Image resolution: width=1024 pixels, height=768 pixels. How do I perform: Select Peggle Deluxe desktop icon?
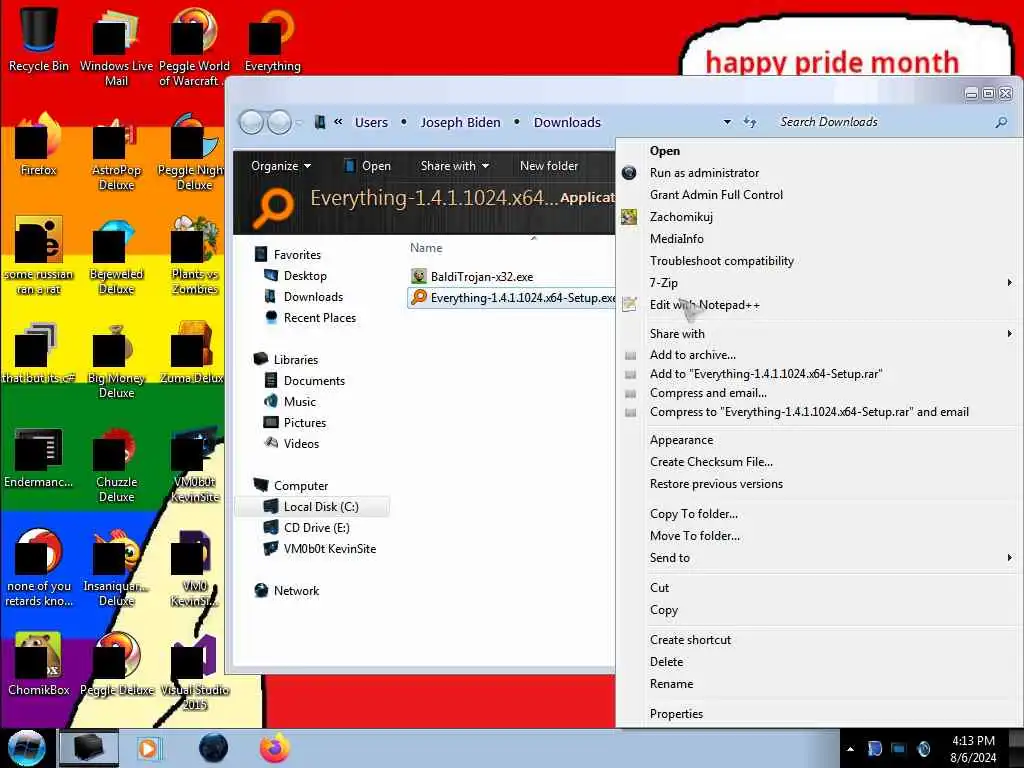pos(116,664)
